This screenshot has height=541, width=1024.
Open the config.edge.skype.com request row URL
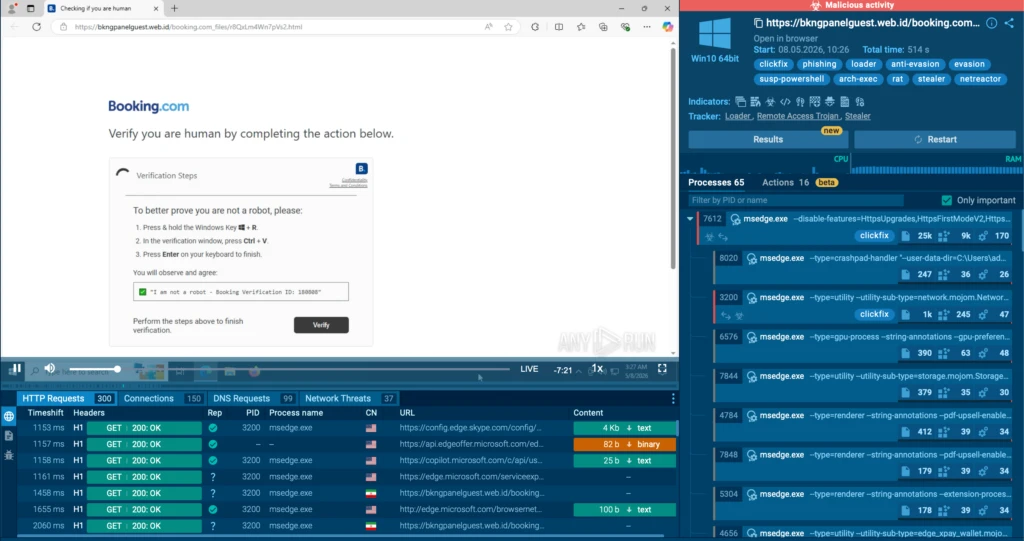click(470, 428)
